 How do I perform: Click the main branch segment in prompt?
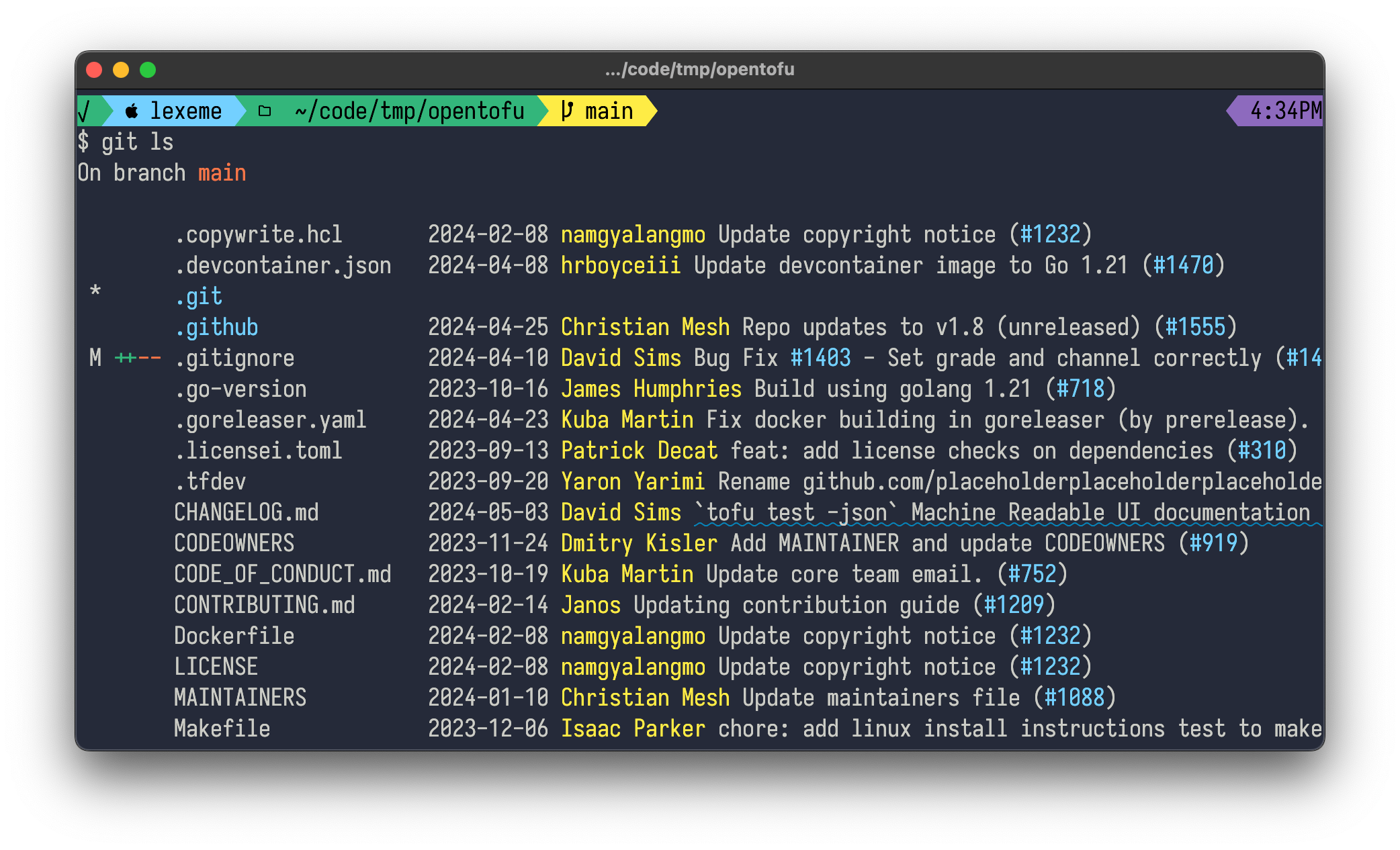point(608,111)
